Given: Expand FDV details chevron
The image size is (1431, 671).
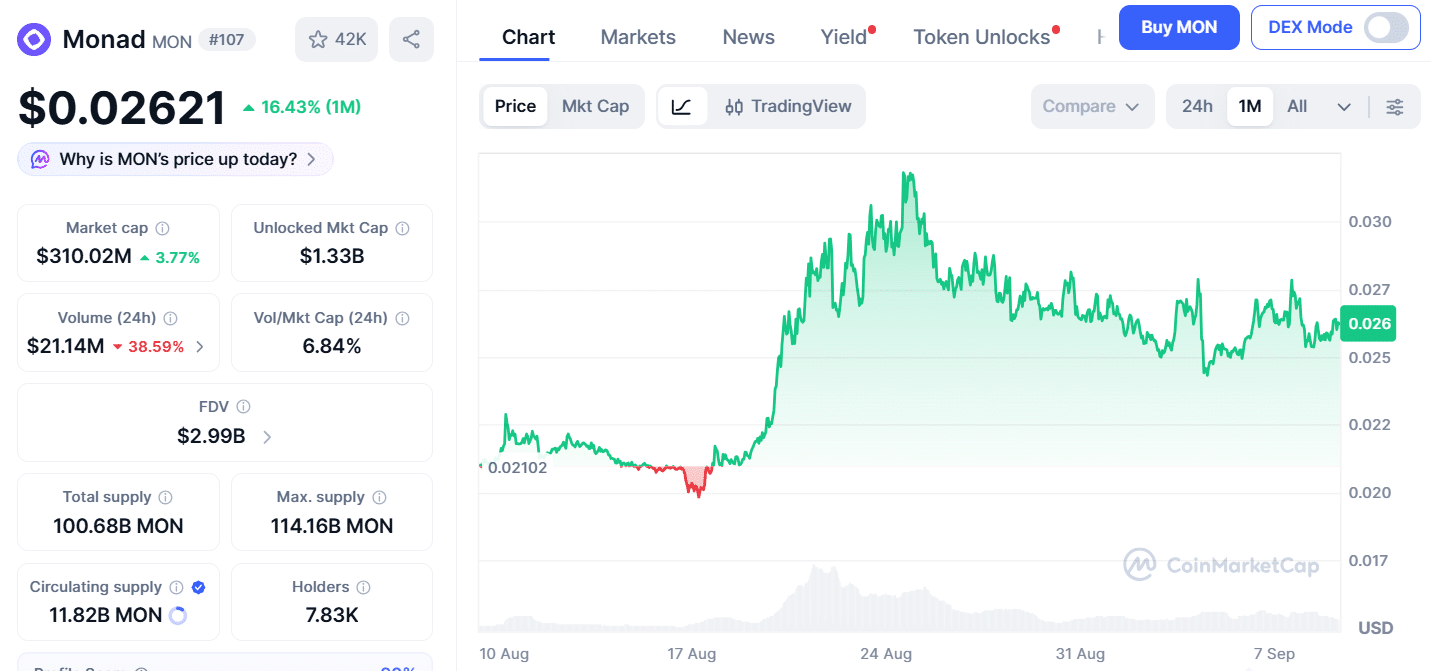Looking at the screenshot, I should (266, 437).
